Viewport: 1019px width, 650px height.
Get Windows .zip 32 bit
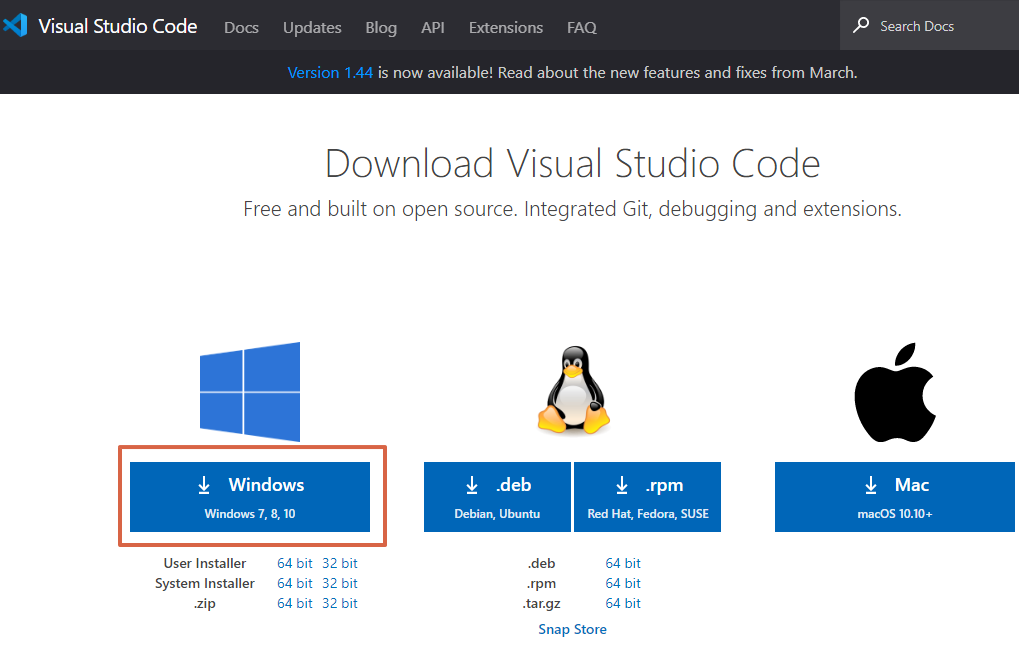[339, 603]
